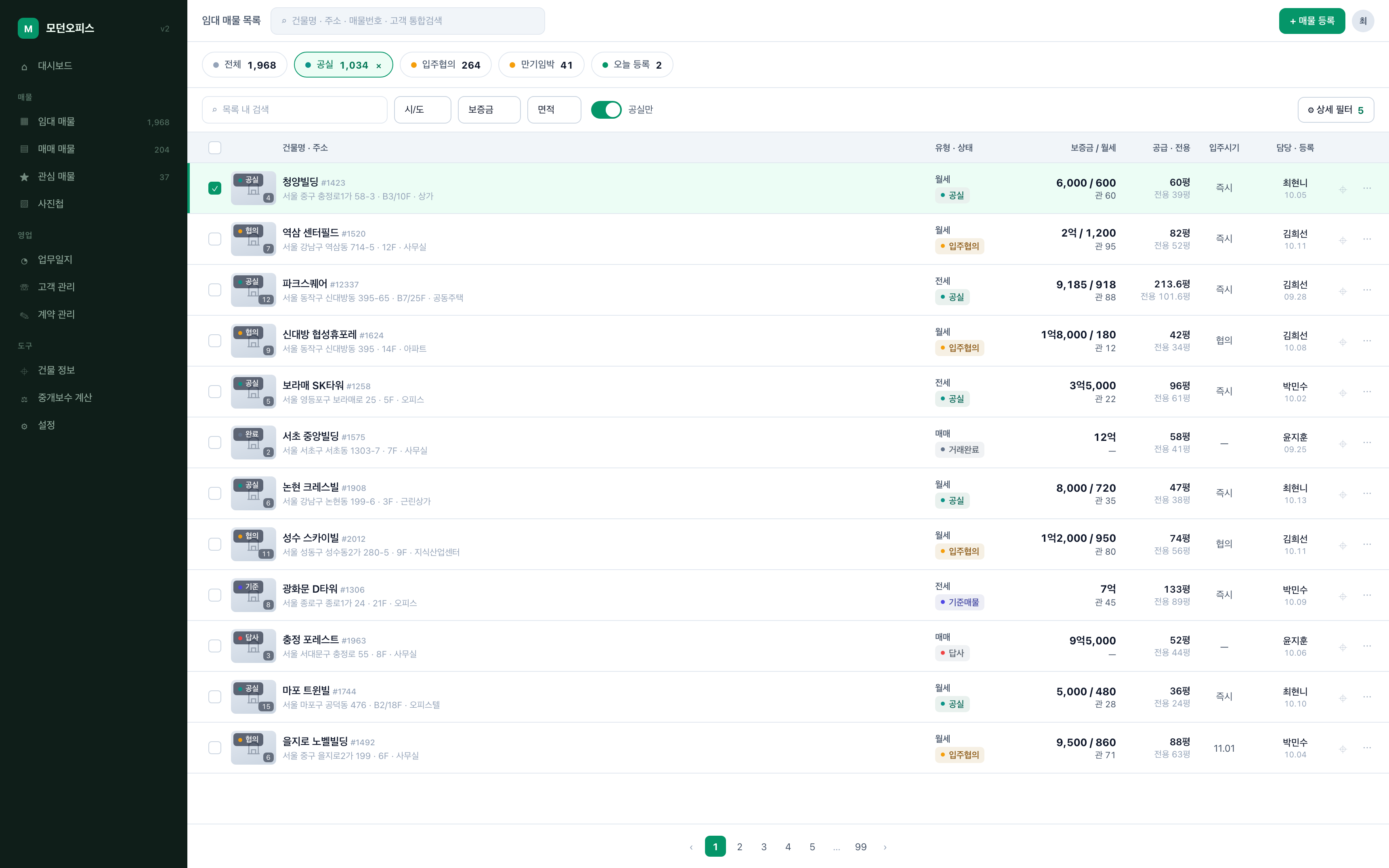Viewport: 1389px width, 868px height.
Task: Remove the 공실 filter with its x
Action: pyautogui.click(x=379, y=66)
